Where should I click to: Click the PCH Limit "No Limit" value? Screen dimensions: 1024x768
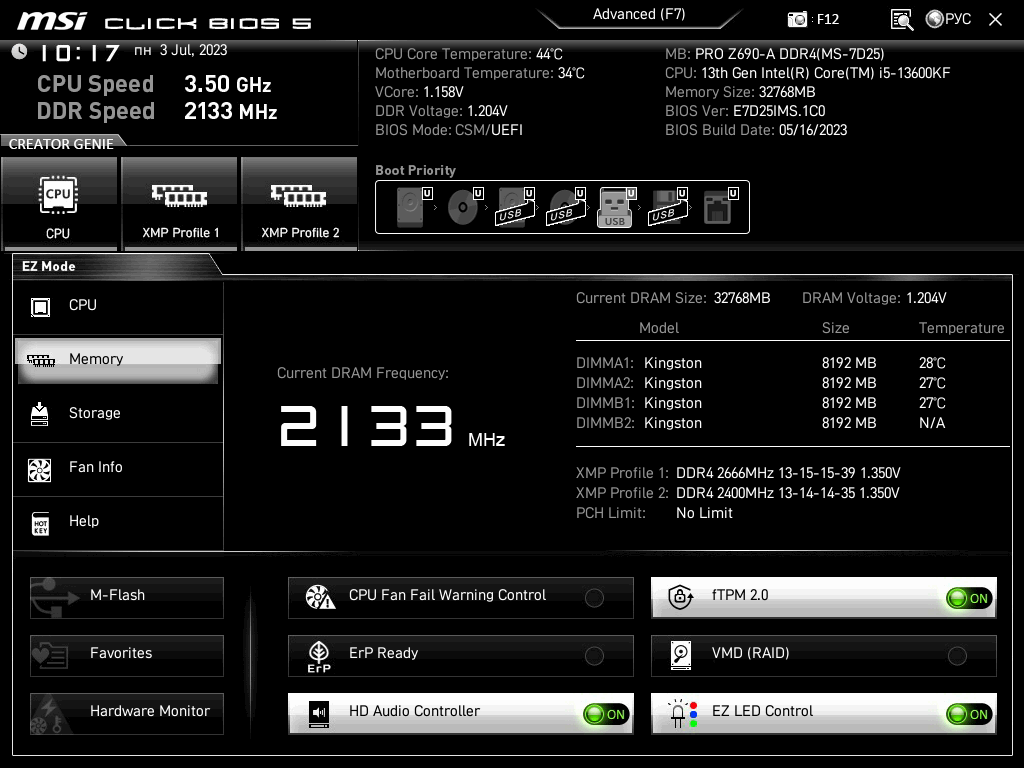(x=704, y=513)
